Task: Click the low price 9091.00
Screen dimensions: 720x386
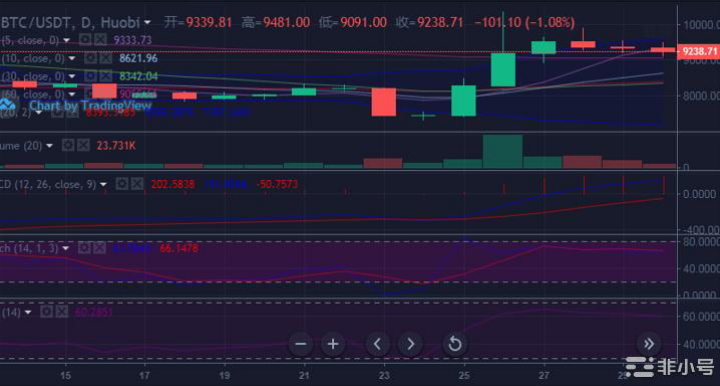Action: 363,22
